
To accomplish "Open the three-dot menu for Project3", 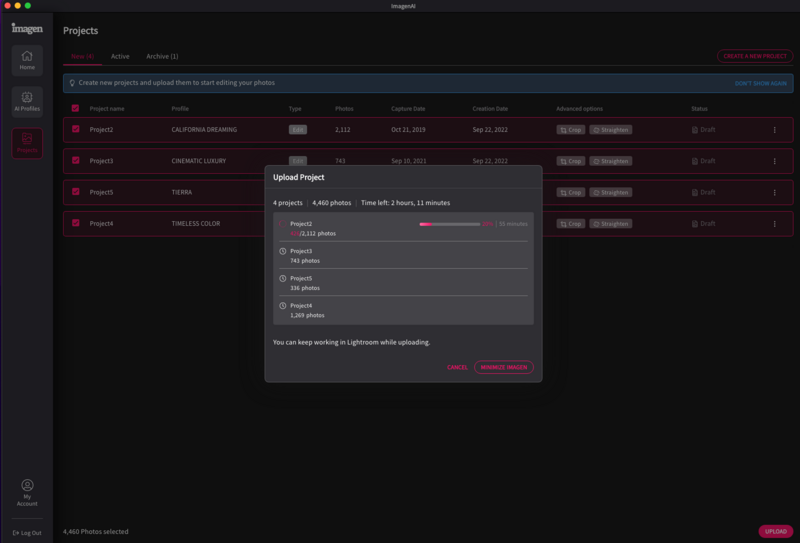I will tap(774, 161).
